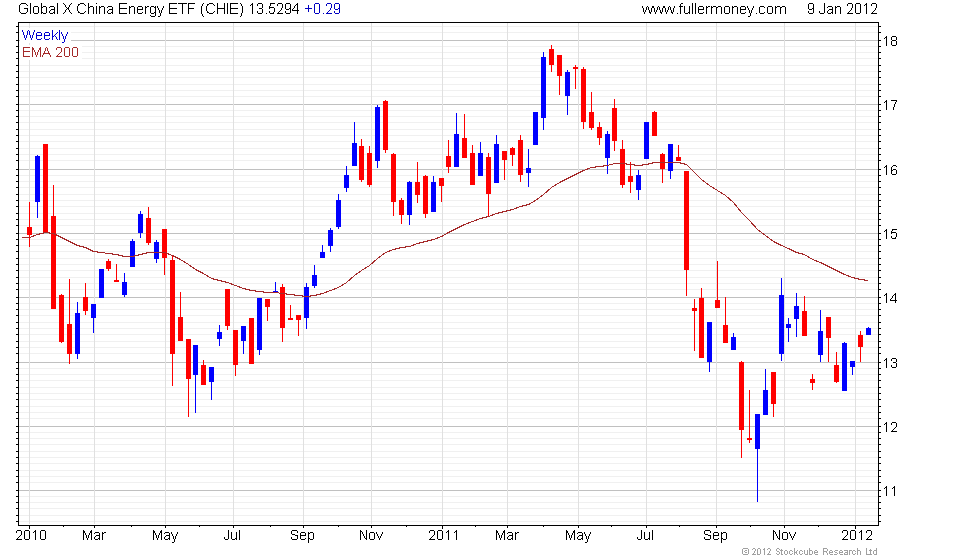Click the price value 13.5294
960x560 pixels.
click(273, 9)
